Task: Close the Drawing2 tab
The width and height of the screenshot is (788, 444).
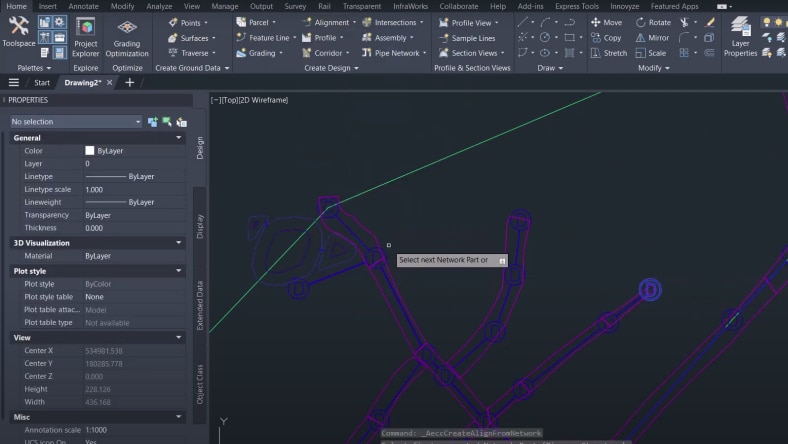Action: click(x=109, y=82)
